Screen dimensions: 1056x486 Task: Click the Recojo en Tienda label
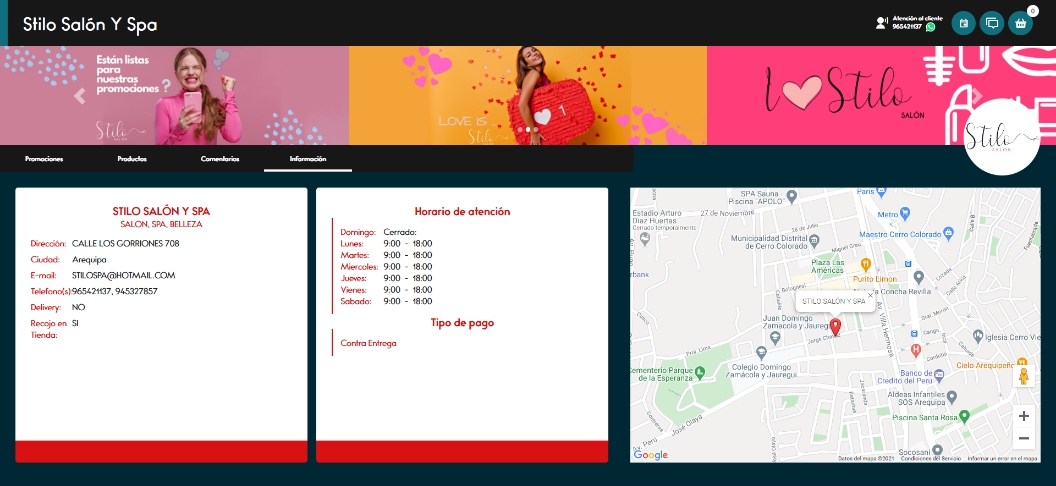pos(48,329)
